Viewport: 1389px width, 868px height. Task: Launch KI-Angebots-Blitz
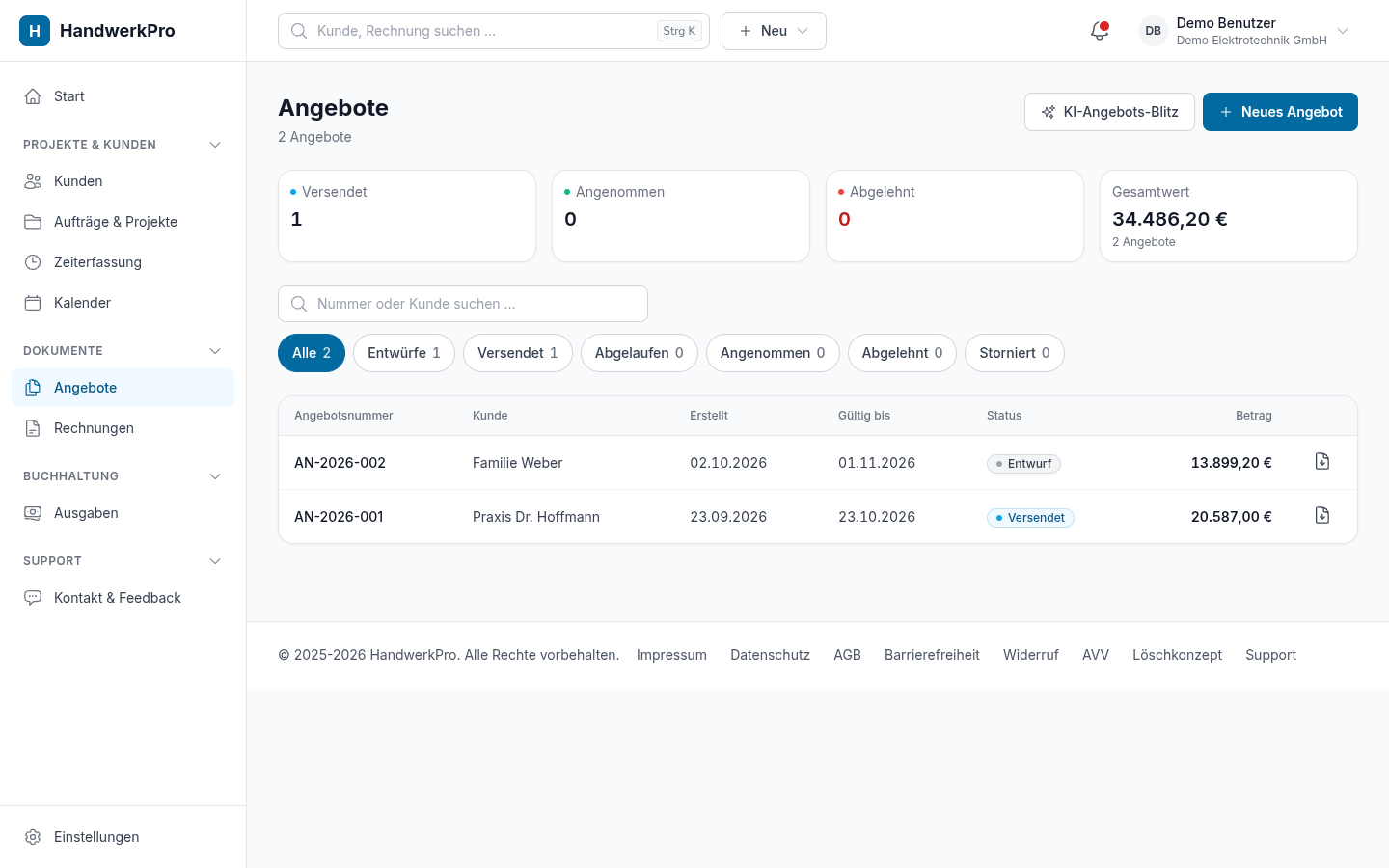(1109, 112)
